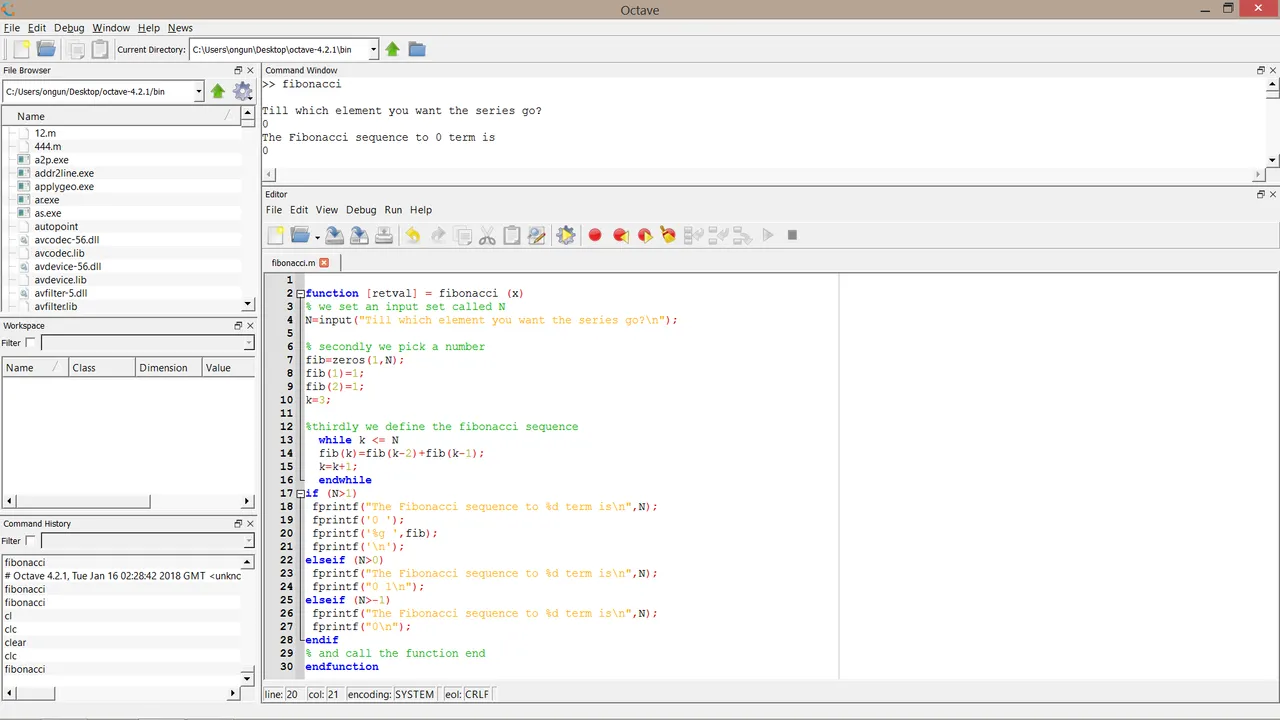Go up one directory in main toolbar

tap(392, 49)
